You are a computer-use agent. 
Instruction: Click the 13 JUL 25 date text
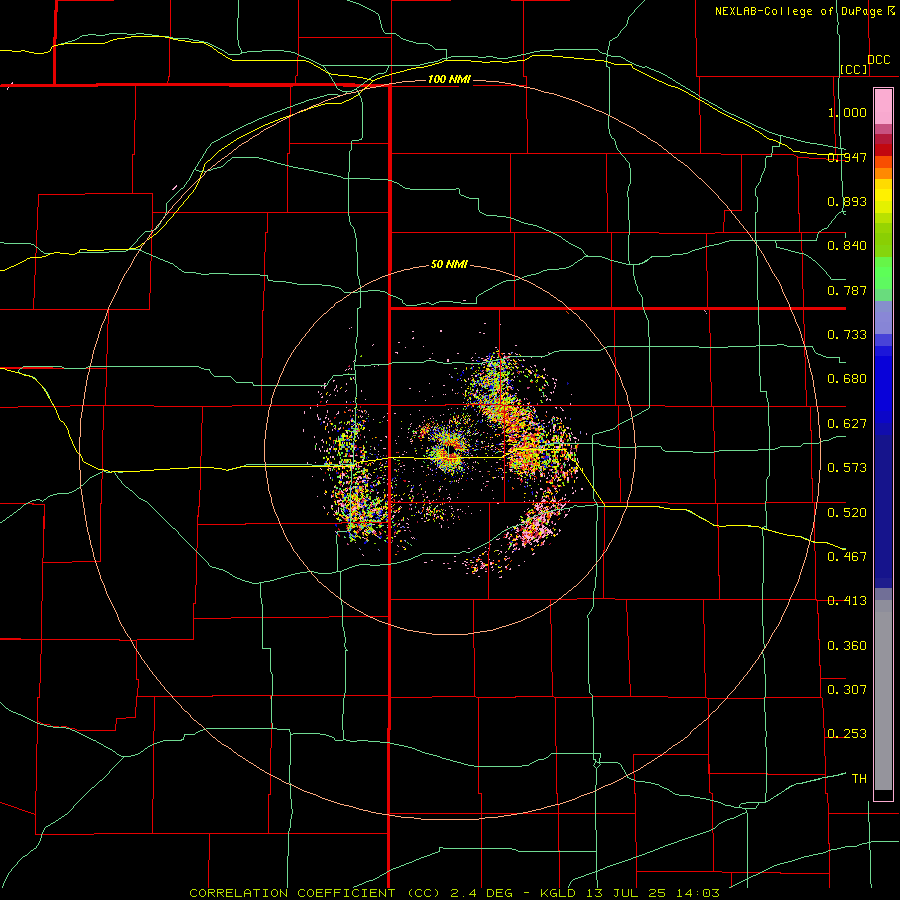[x=626, y=893]
